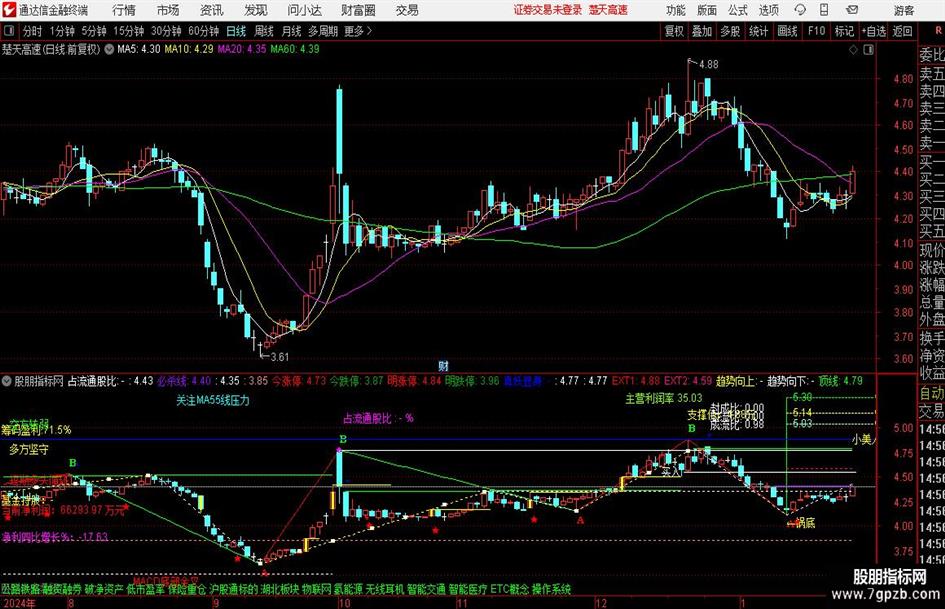This screenshot has height=609, width=945.
Task: Switch to 5分钟 period tab
Action: (x=94, y=31)
